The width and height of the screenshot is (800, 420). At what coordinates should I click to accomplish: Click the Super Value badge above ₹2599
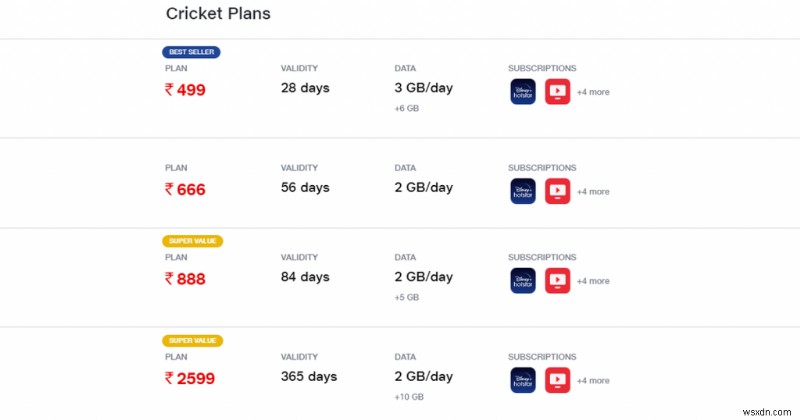click(x=192, y=340)
